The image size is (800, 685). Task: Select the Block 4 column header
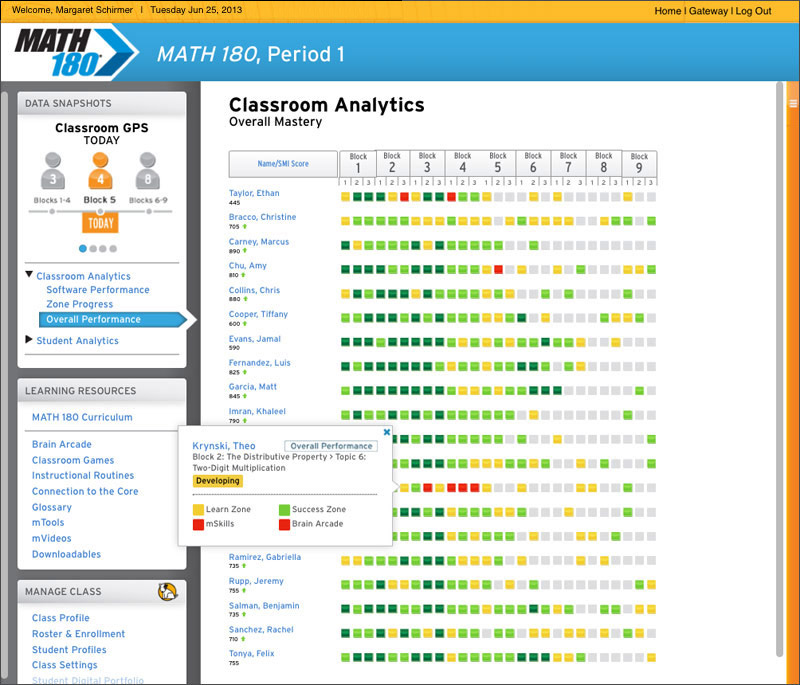point(462,163)
